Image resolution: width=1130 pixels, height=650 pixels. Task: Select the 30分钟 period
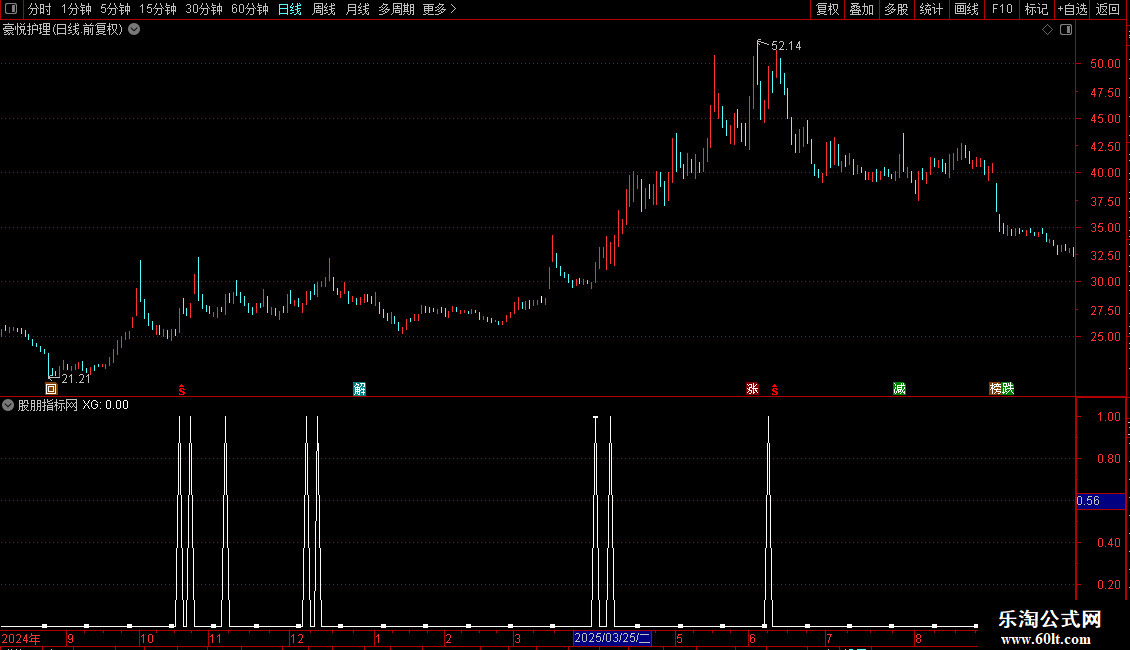[x=204, y=9]
